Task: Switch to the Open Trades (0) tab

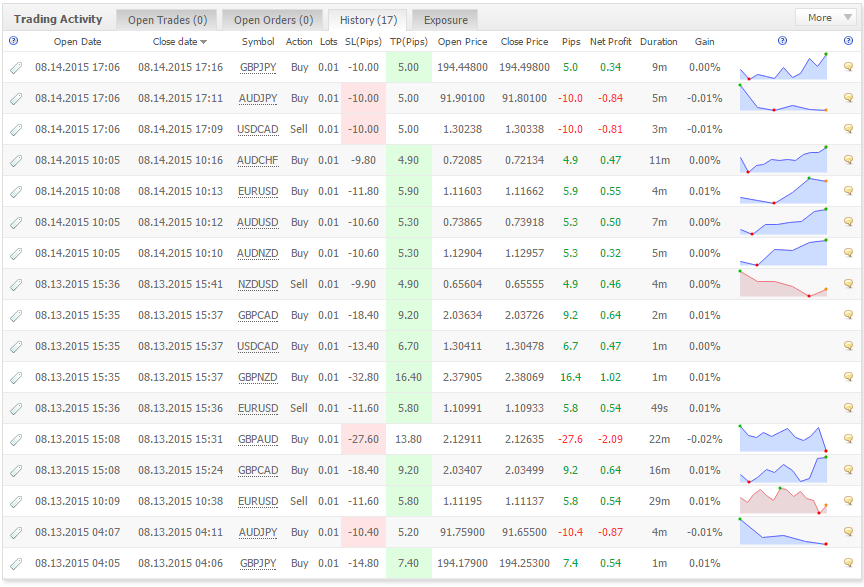Action: tap(167, 20)
